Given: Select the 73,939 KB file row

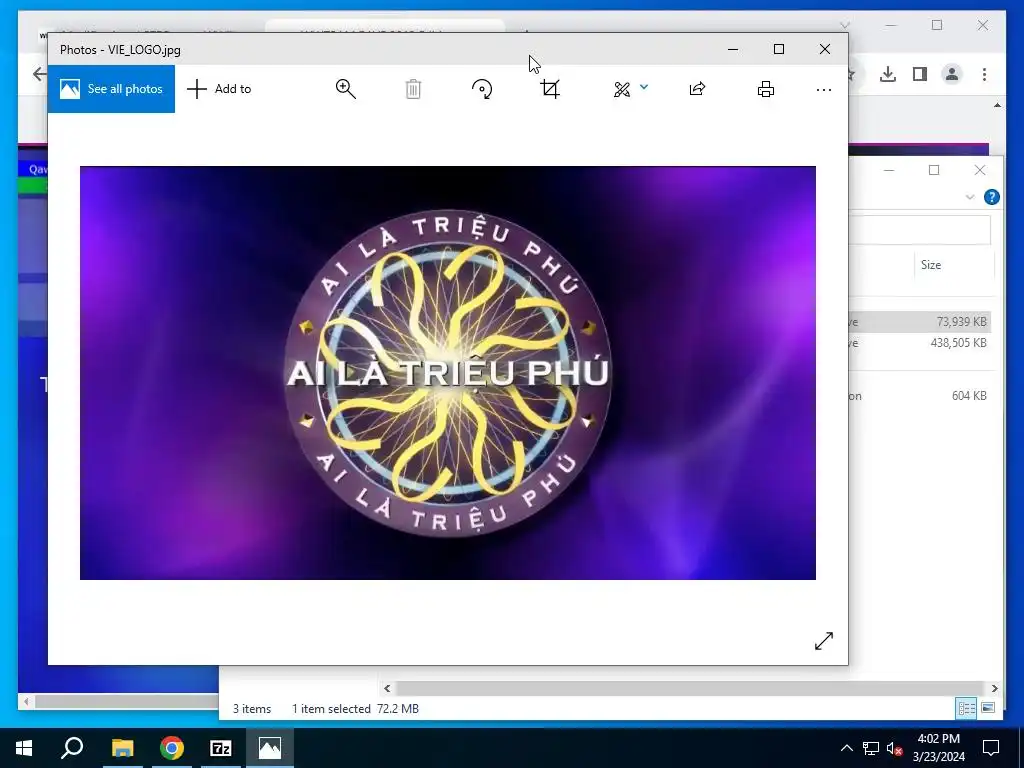Looking at the screenshot, I should [x=920, y=321].
